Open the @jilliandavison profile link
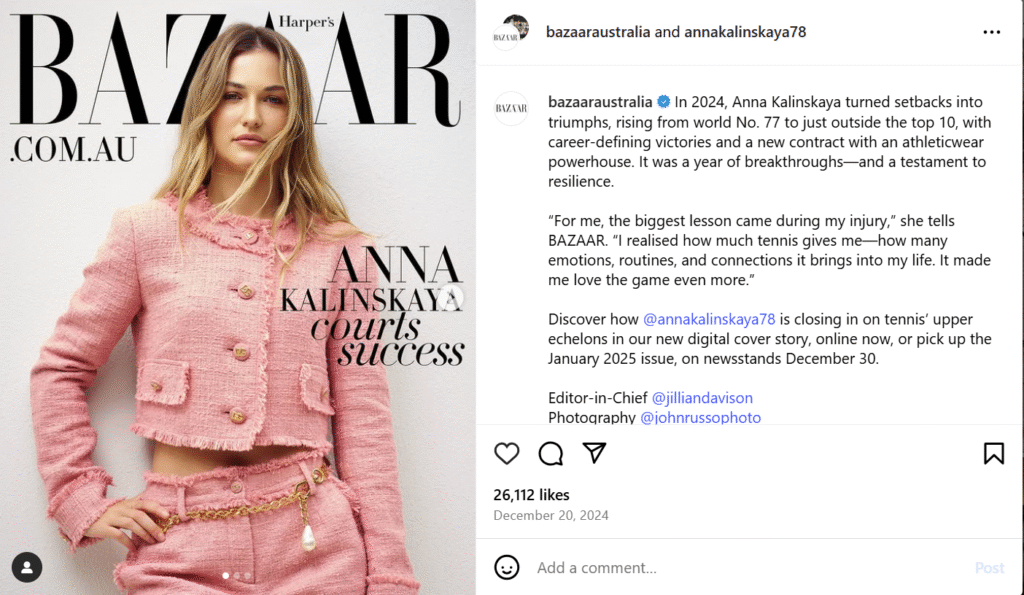The height and width of the screenshot is (595, 1024). [x=702, y=398]
